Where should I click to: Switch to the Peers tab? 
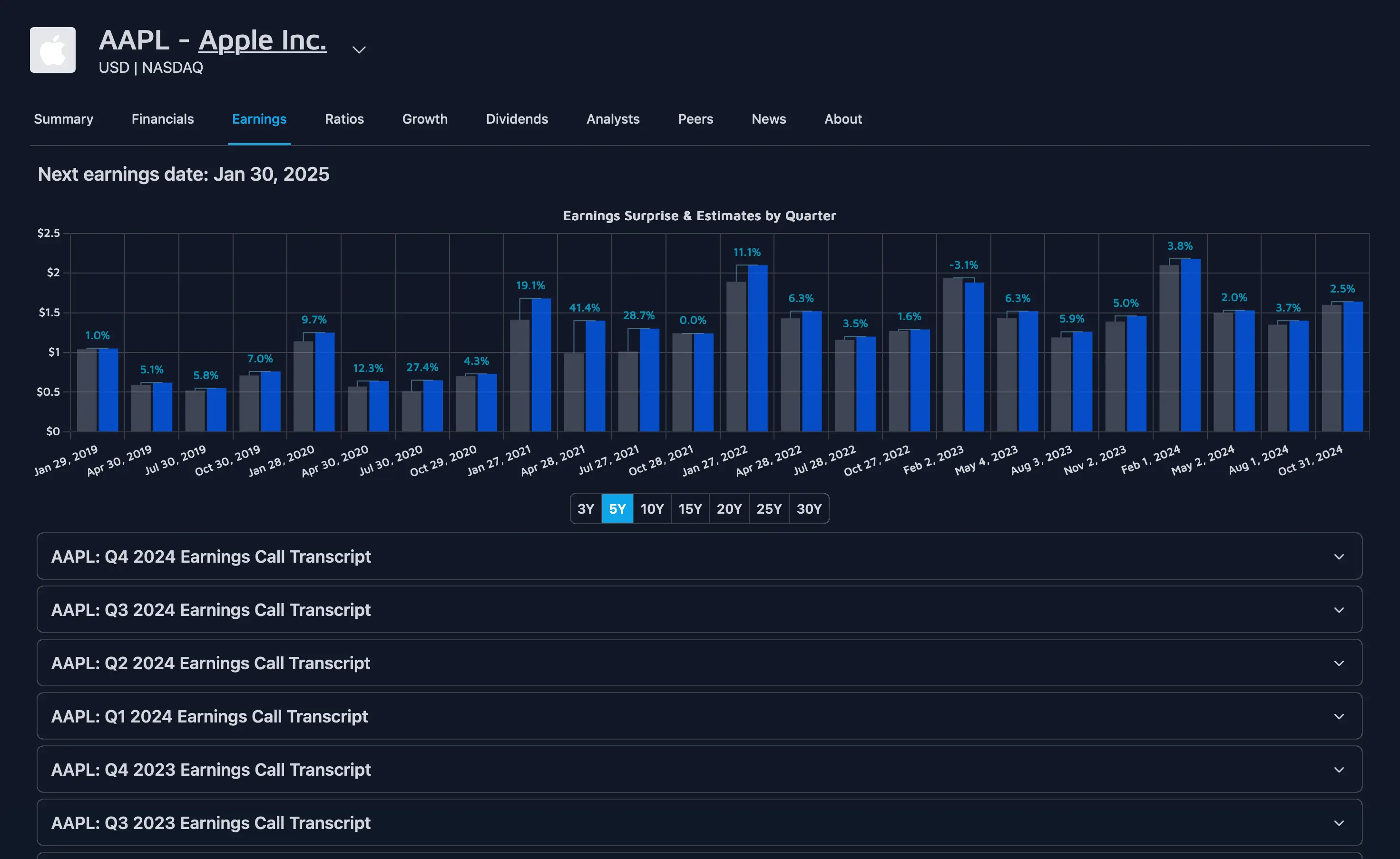tap(695, 119)
